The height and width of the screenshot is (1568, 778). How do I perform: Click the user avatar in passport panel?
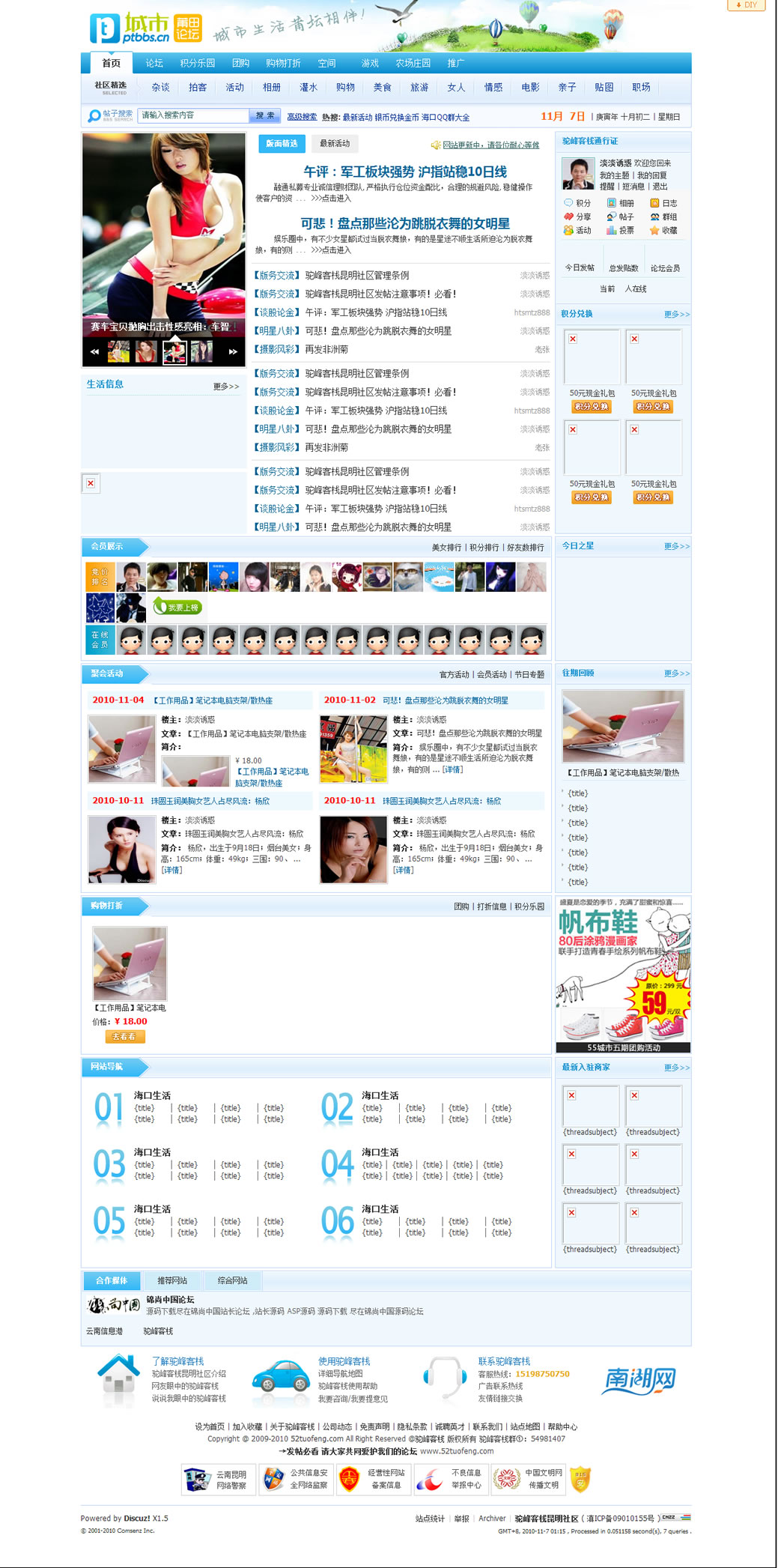577,174
